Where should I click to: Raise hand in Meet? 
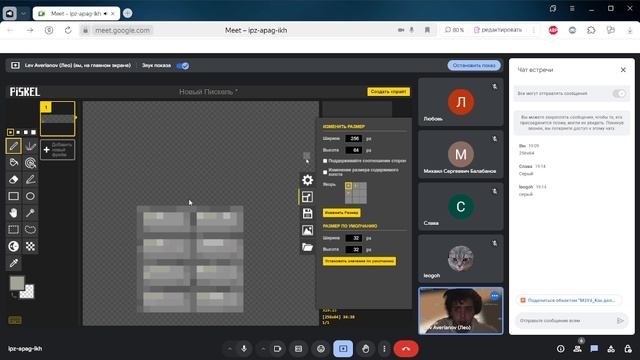coord(365,349)
